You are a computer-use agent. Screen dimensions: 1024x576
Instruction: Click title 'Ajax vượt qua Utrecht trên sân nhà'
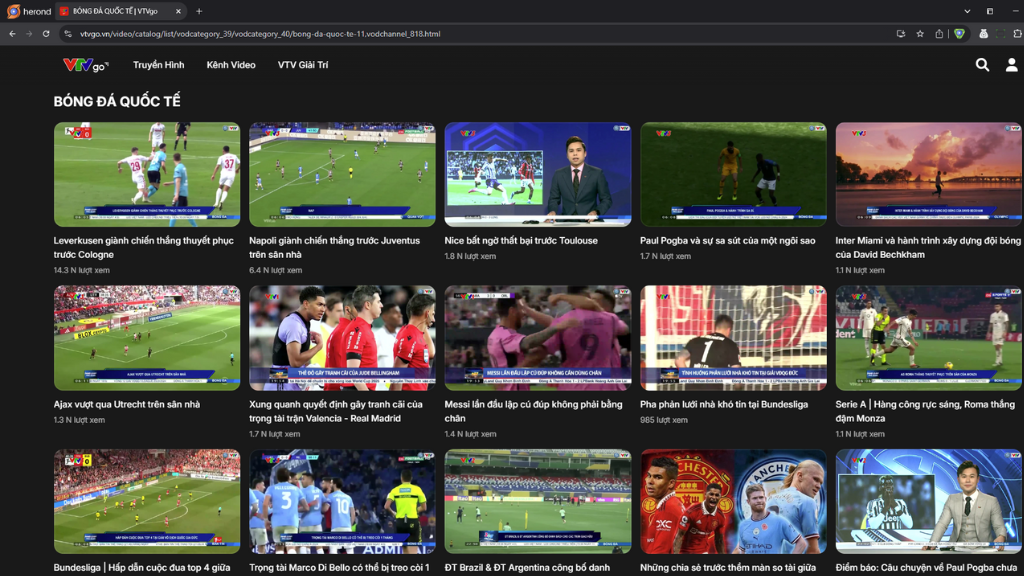(127, 404)
